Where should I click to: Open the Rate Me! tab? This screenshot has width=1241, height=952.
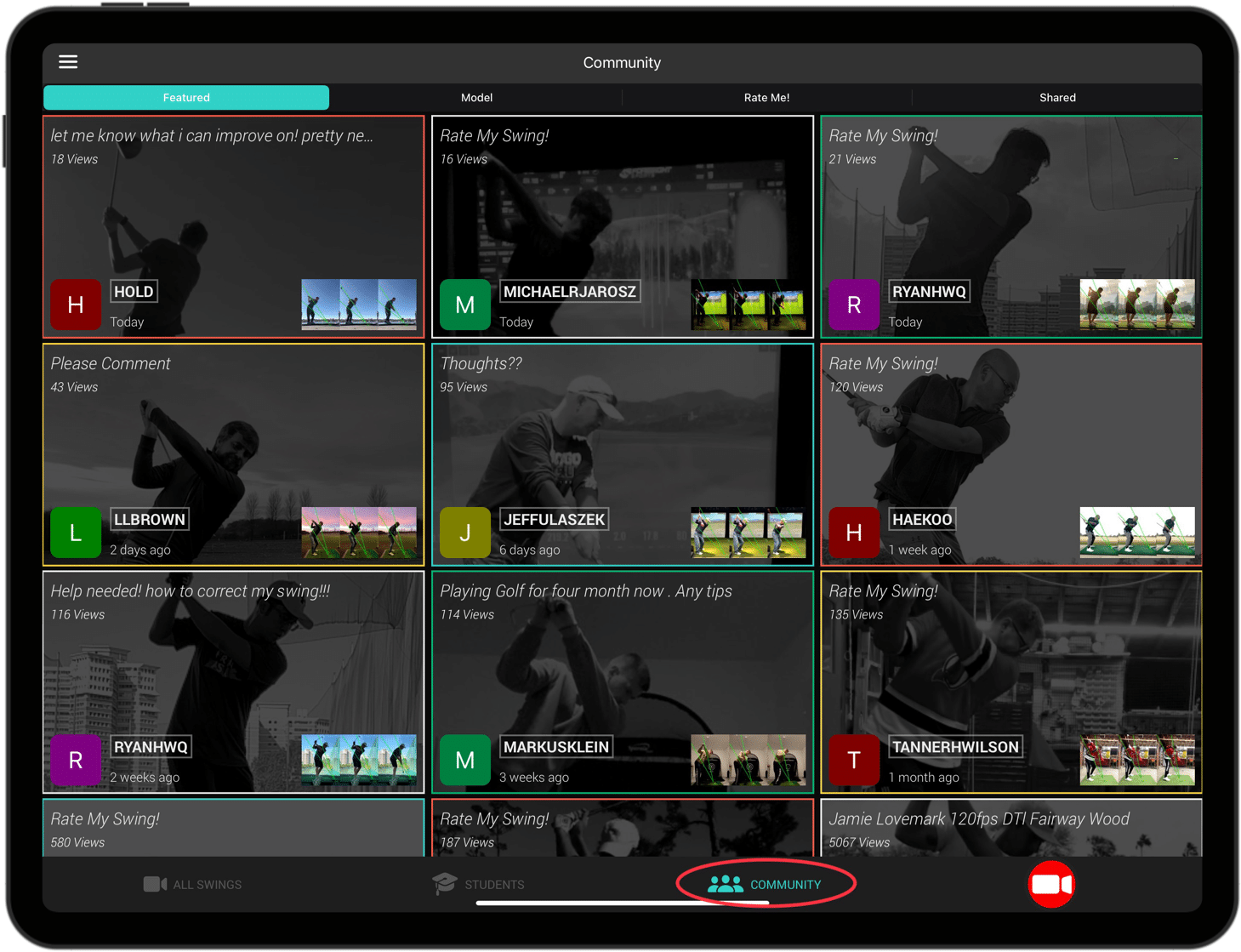point(766,98)
